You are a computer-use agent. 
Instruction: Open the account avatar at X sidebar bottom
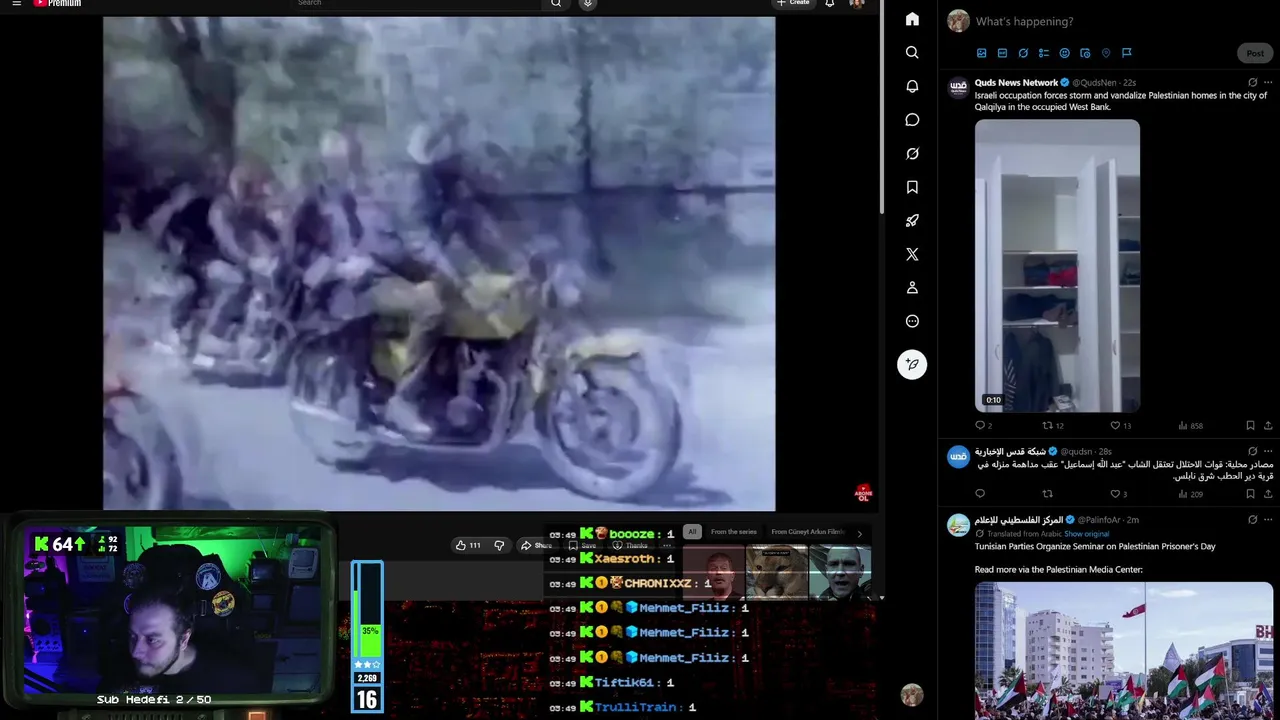click(911, 695)
